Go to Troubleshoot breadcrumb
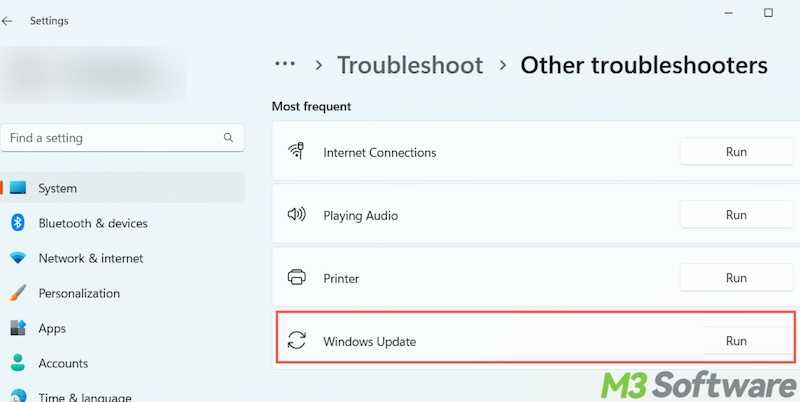The height and width of the screenshot is (402, 800). 410,65
